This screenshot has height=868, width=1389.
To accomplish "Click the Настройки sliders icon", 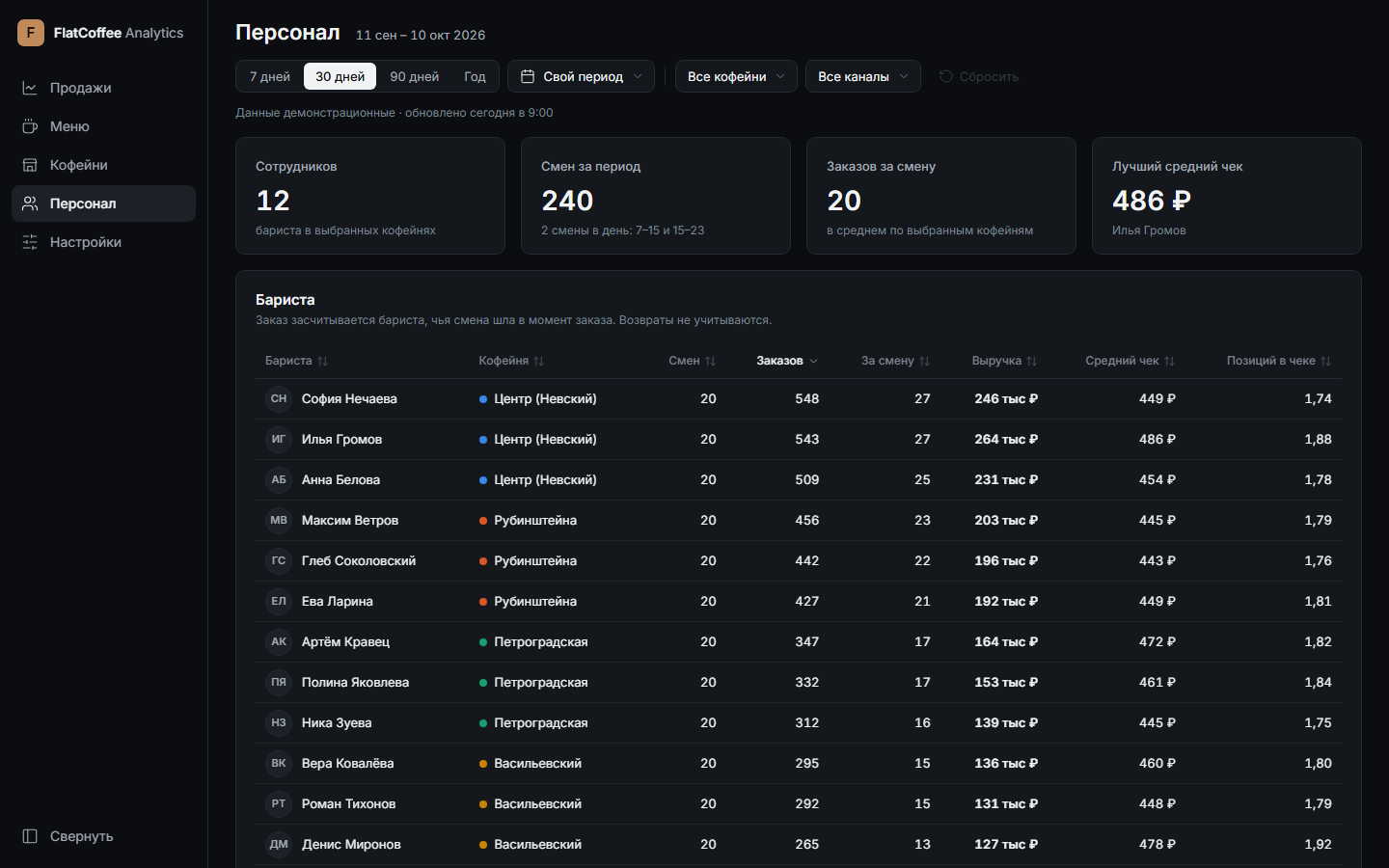I will [x=30, y=242].
